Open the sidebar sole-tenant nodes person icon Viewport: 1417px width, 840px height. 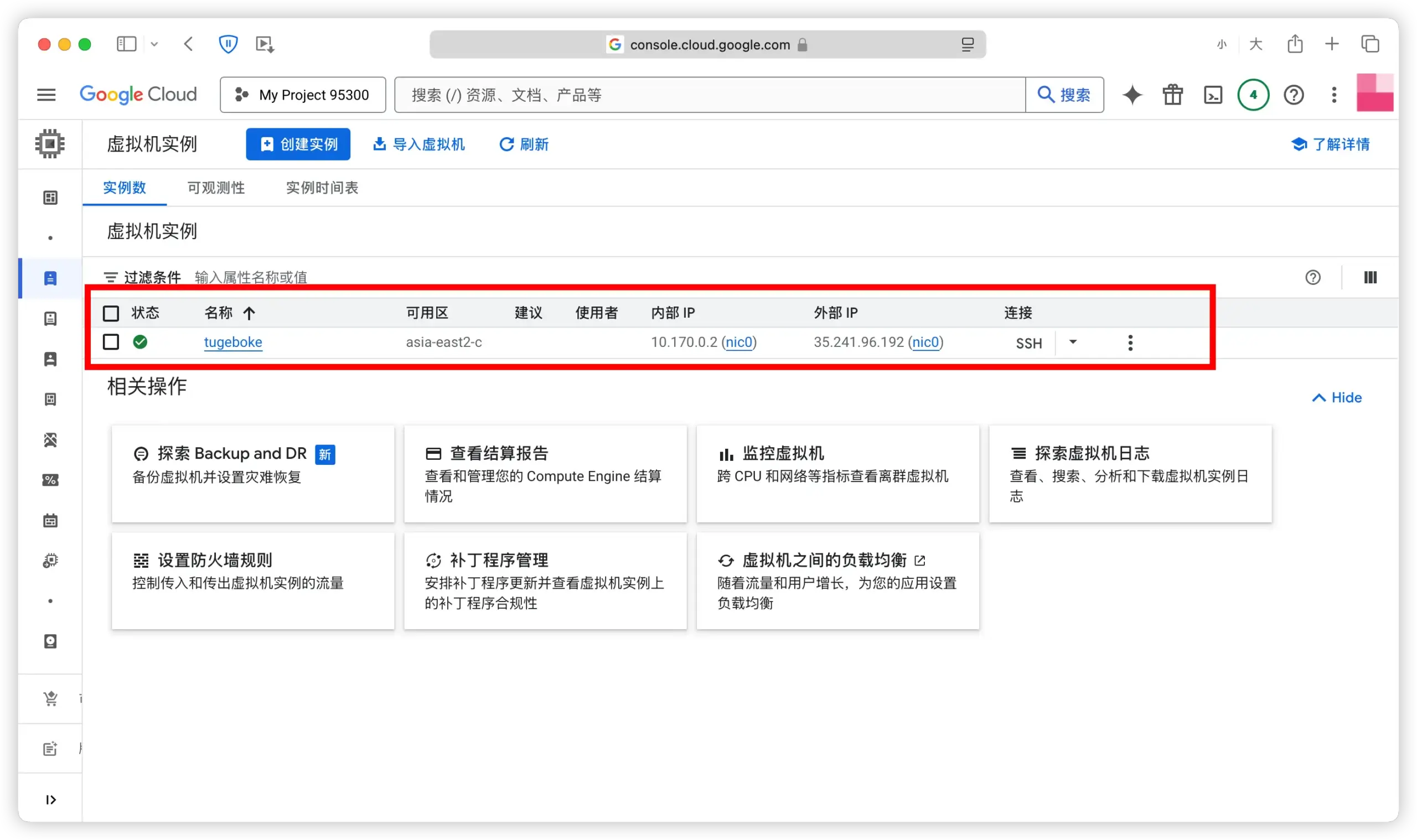(x=50, y=359)
